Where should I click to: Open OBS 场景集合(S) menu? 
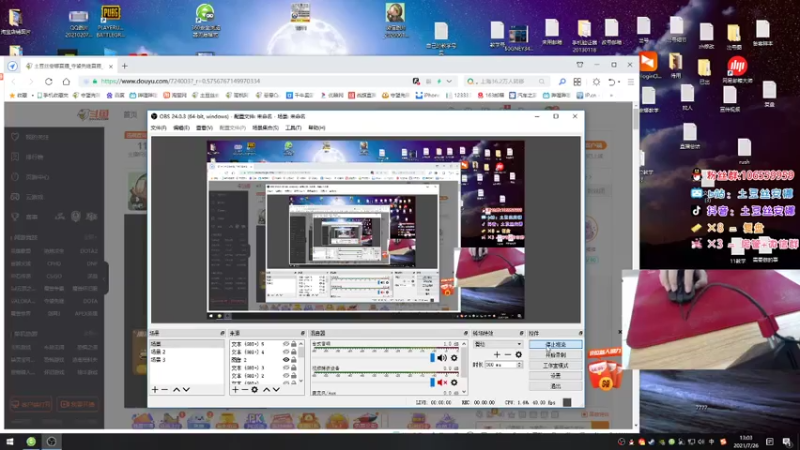[265, 128]
